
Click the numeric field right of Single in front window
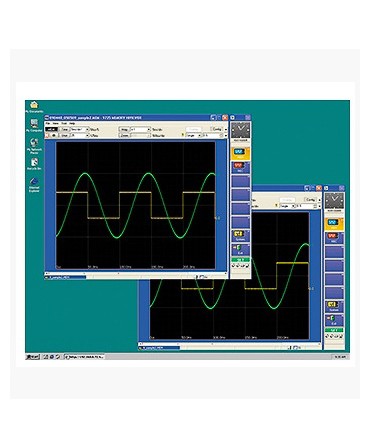[x=213, y=135]
